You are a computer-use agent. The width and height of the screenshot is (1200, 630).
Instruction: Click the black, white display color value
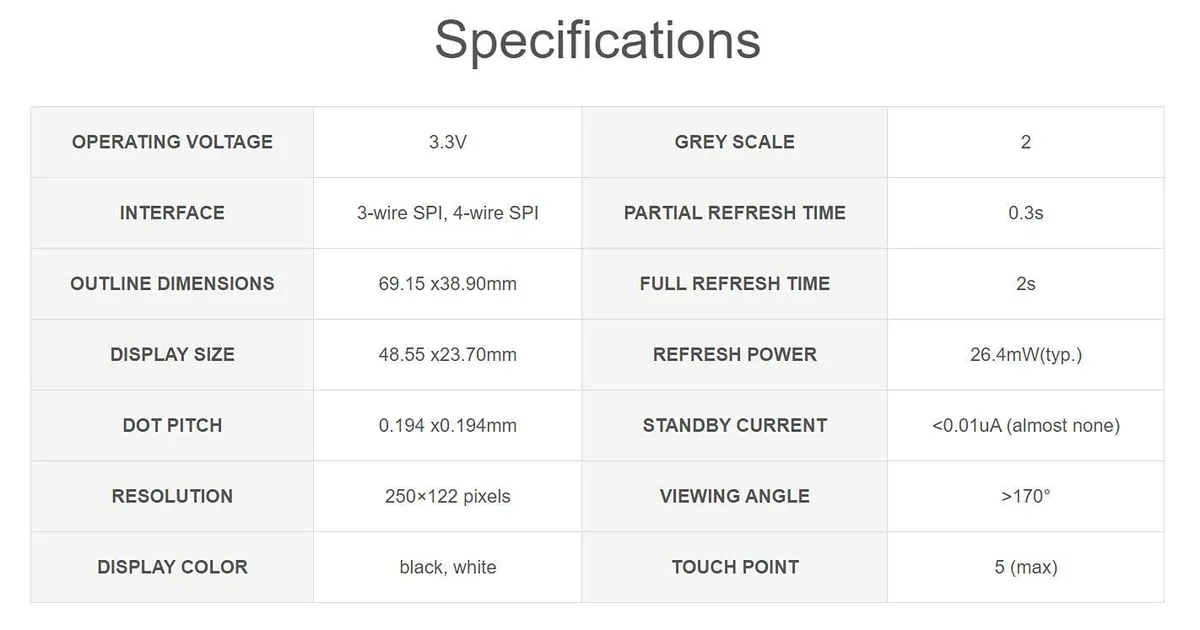coord(448,568)
